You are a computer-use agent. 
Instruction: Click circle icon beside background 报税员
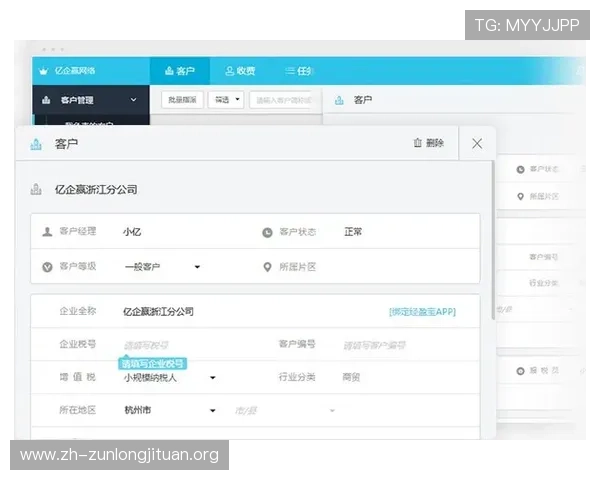[x=520, y=371]
